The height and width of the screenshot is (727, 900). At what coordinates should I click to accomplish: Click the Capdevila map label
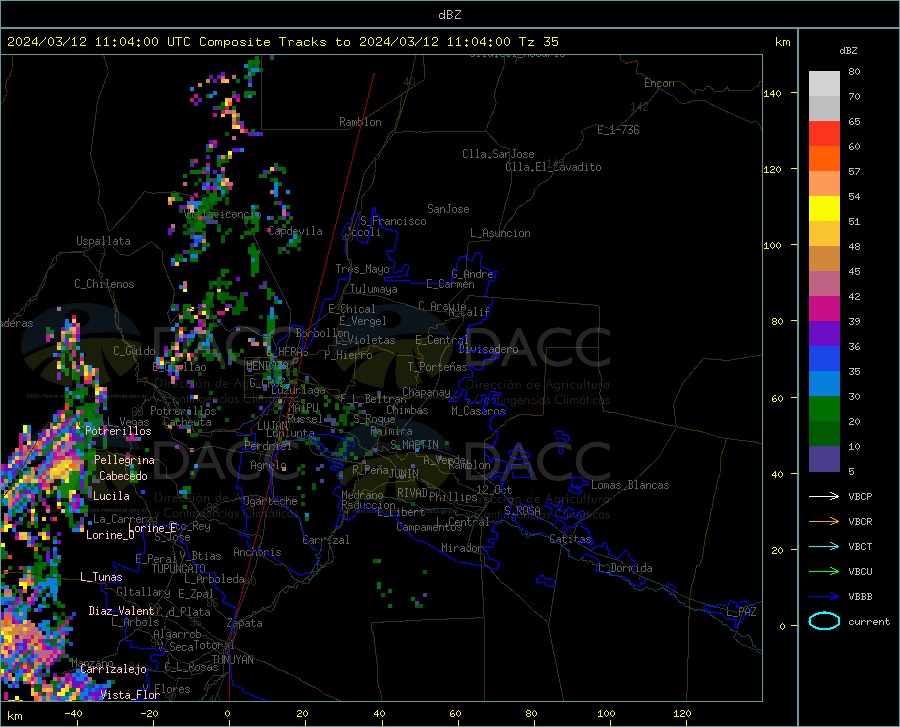pyautogui.click(x=295, y=231)
